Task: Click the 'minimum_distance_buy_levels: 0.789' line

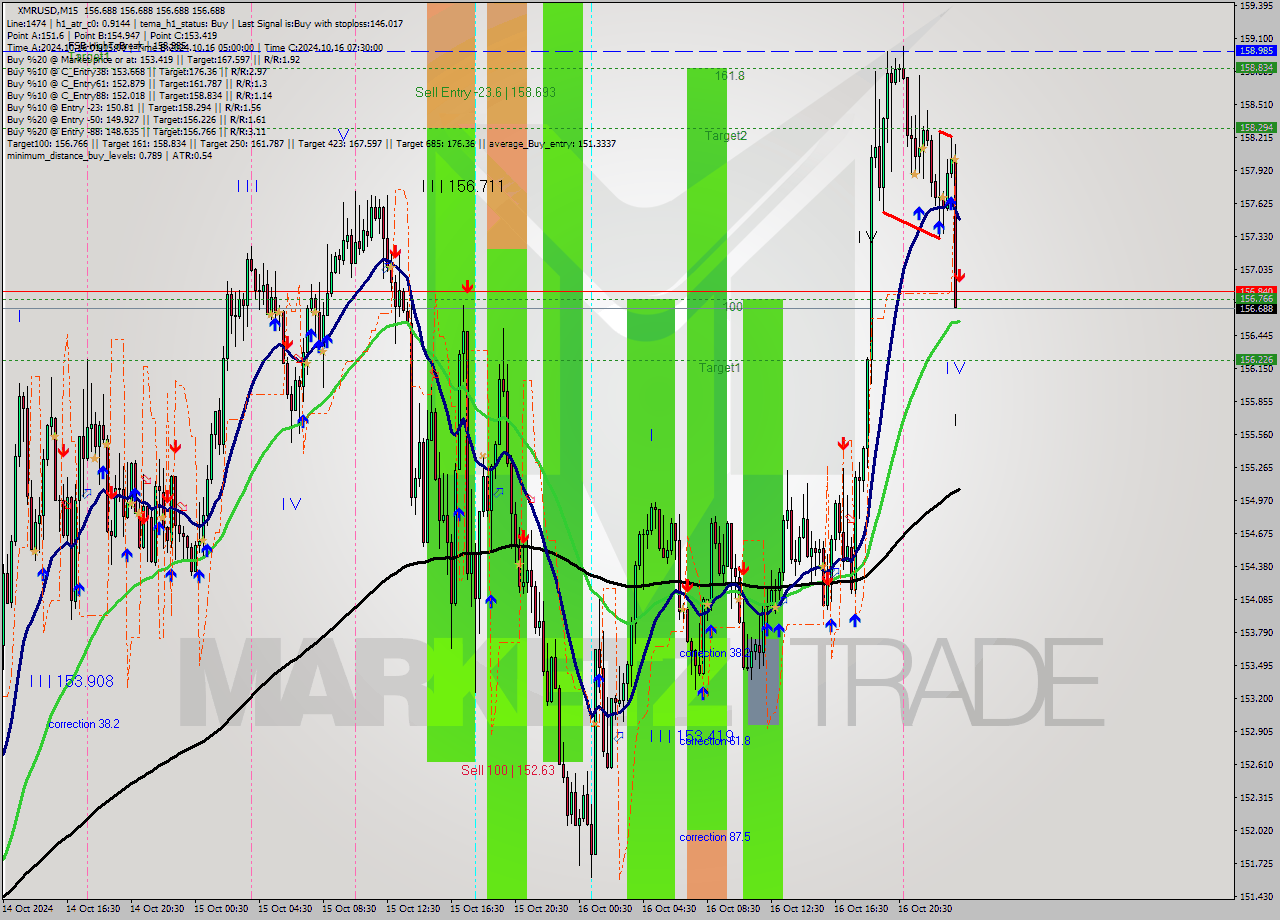Action: click(x=108, y=155)
